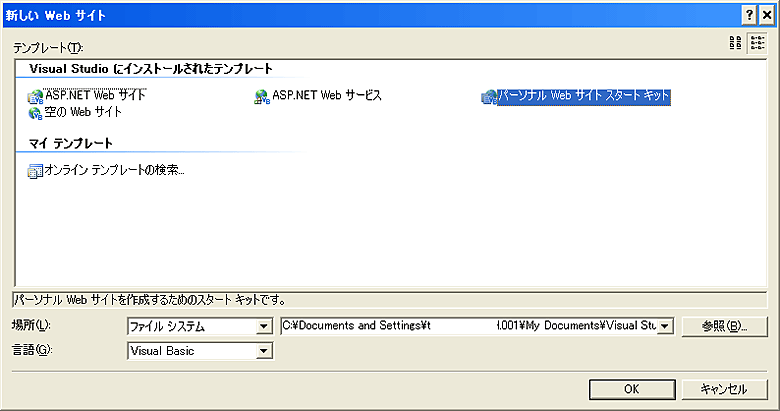The height and width of the screenshot is (411, 780).
Task: Click the マイ テンプレート section header
Action: [x=71, y=144]
